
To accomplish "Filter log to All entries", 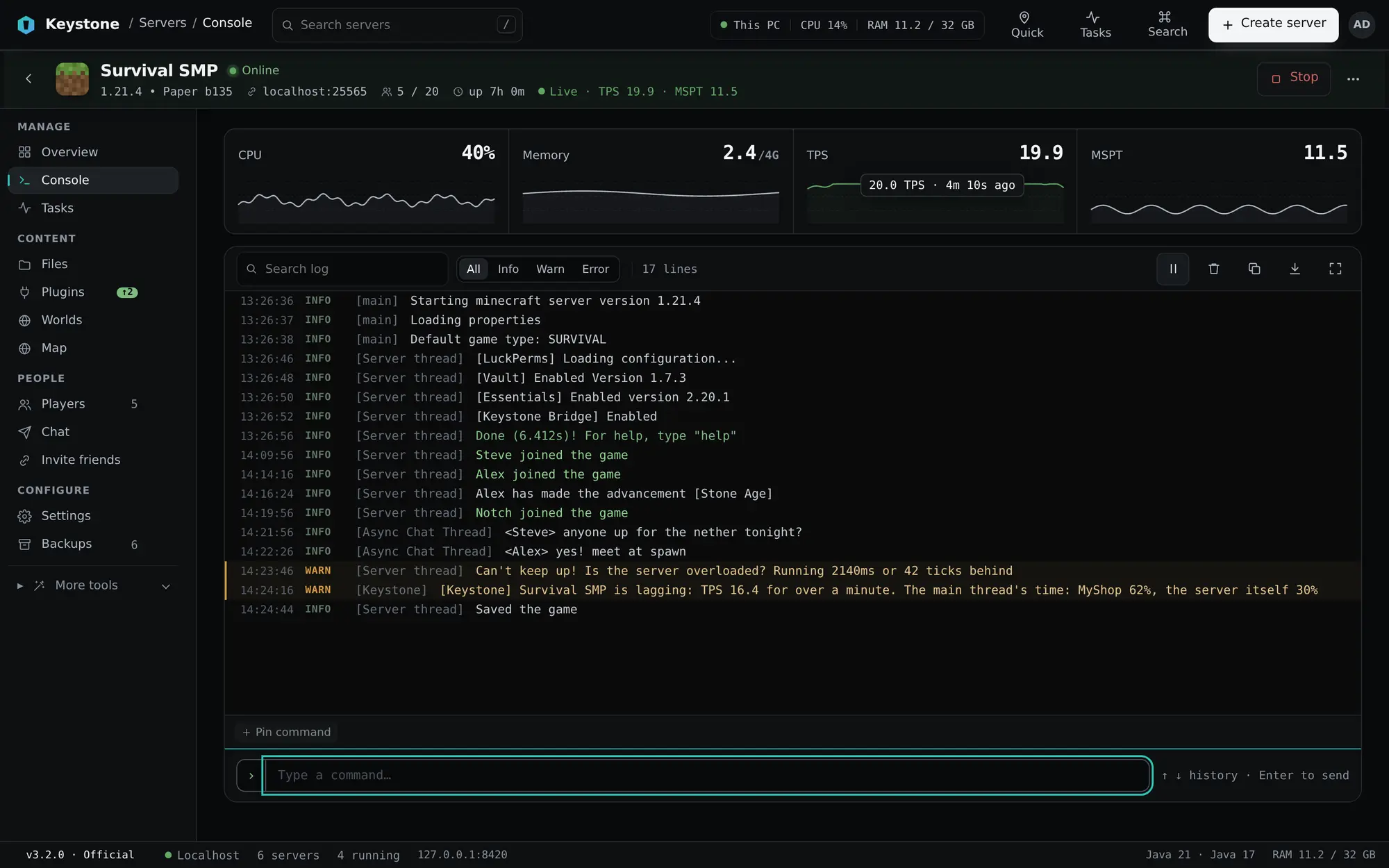I will [x=473, y=269].
